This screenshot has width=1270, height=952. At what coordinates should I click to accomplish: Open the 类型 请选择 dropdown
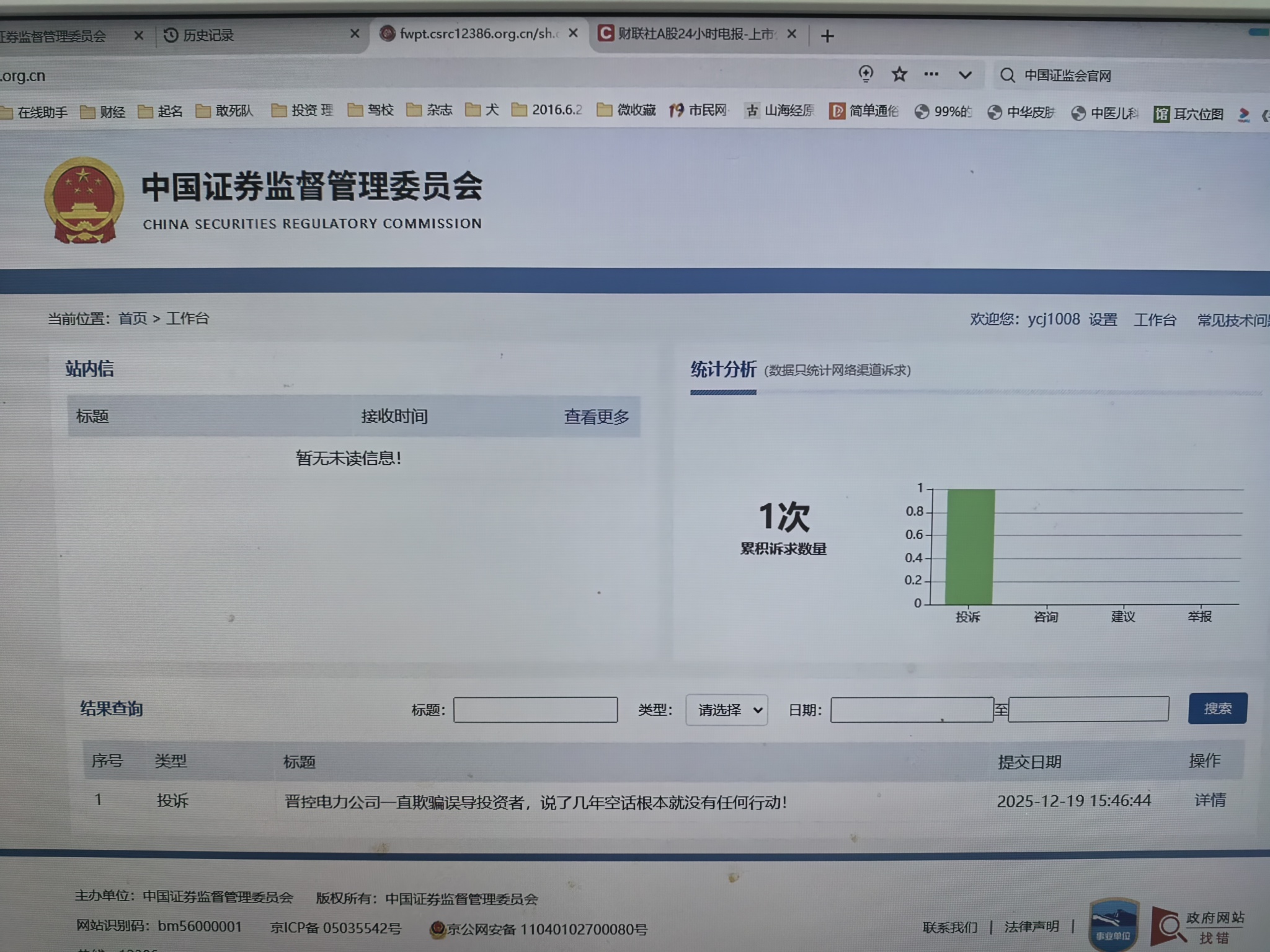[727, 710]
